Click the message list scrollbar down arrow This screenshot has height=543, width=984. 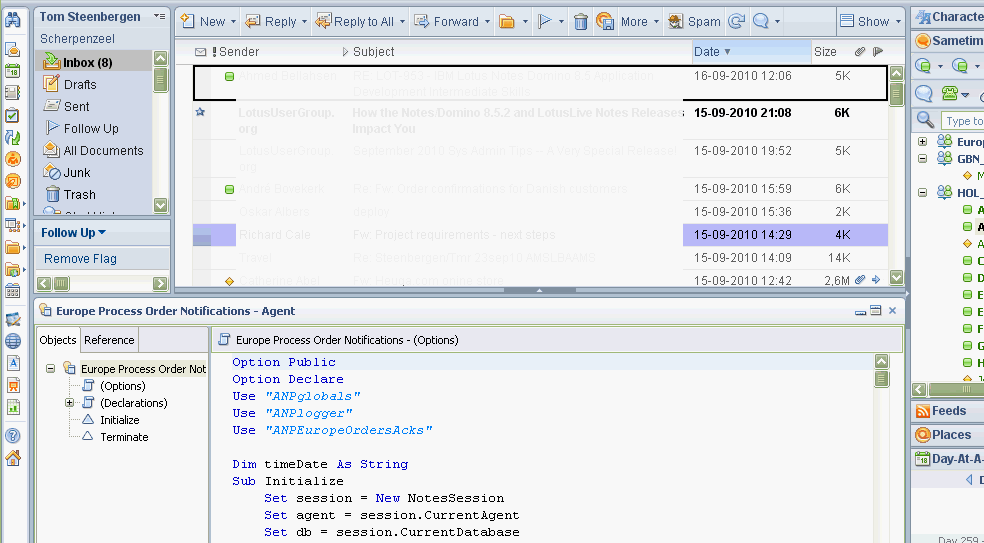click(x=896, y=277)
